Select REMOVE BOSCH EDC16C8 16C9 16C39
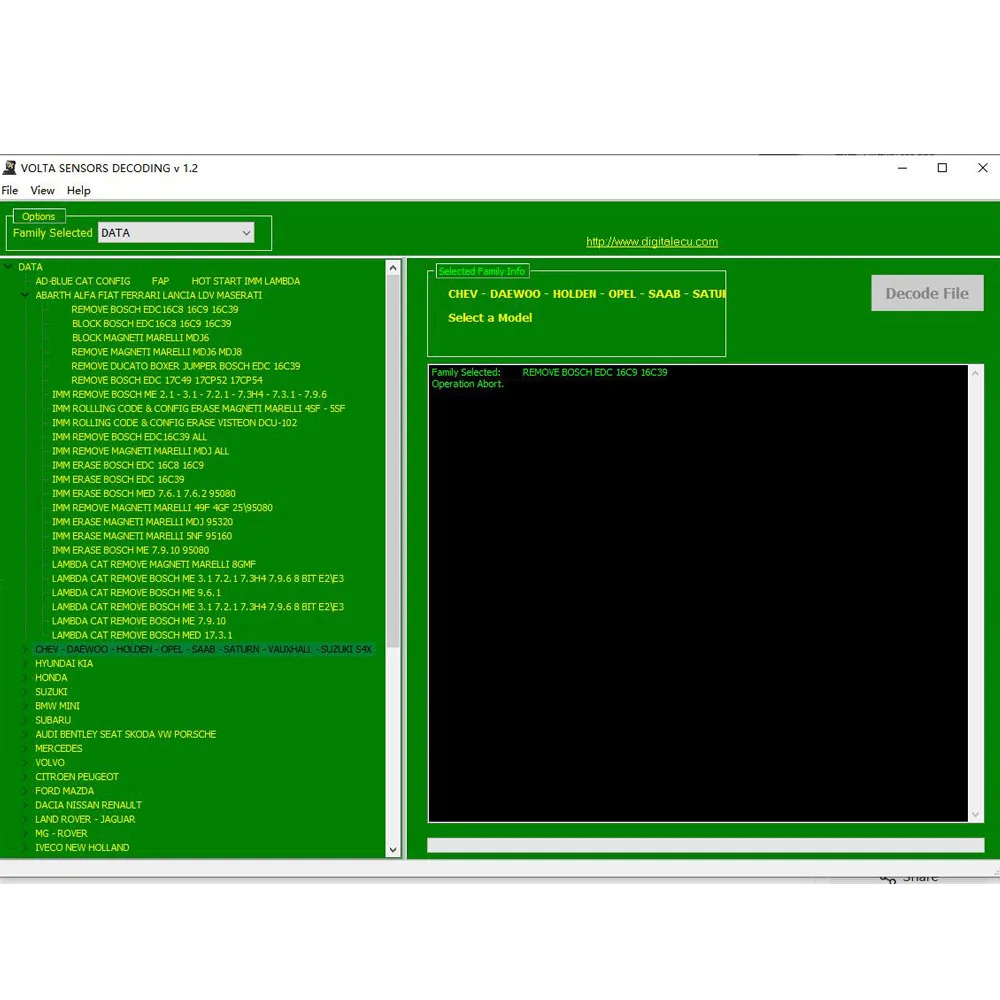The width and height of the screenshot is (1000, 1000). 155,309
